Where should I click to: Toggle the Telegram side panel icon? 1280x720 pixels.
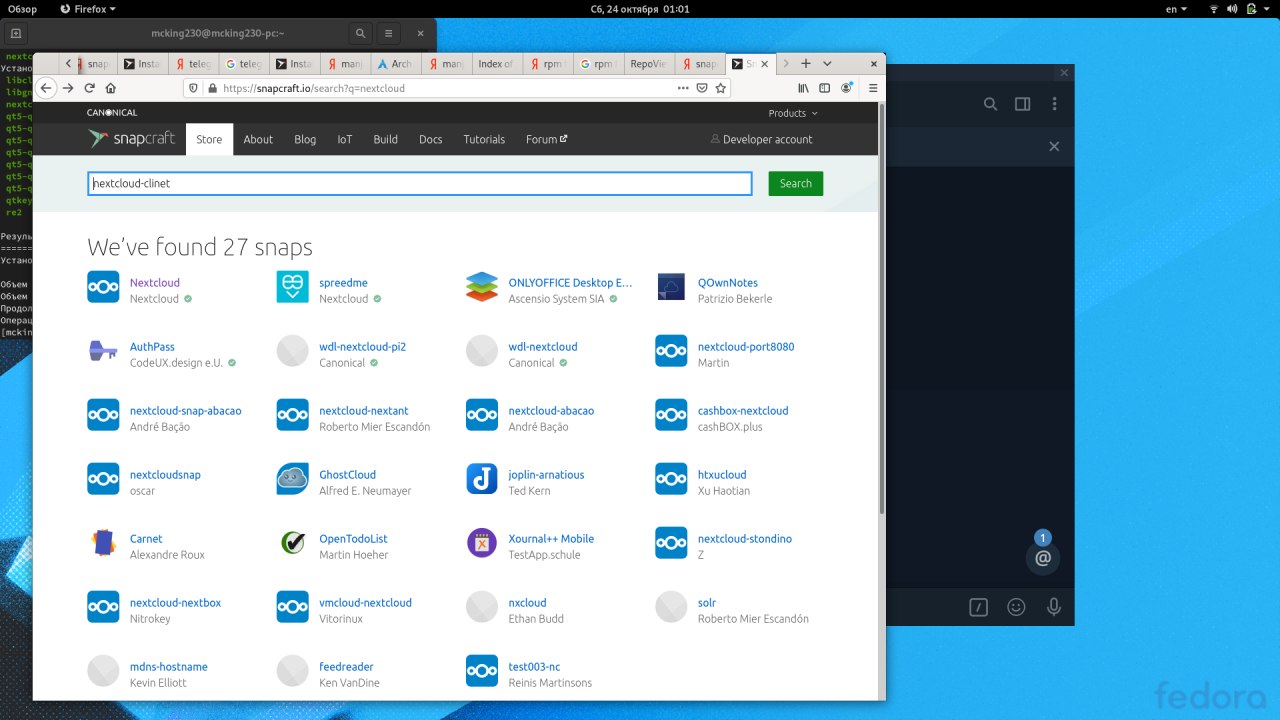coord(1022,104)
